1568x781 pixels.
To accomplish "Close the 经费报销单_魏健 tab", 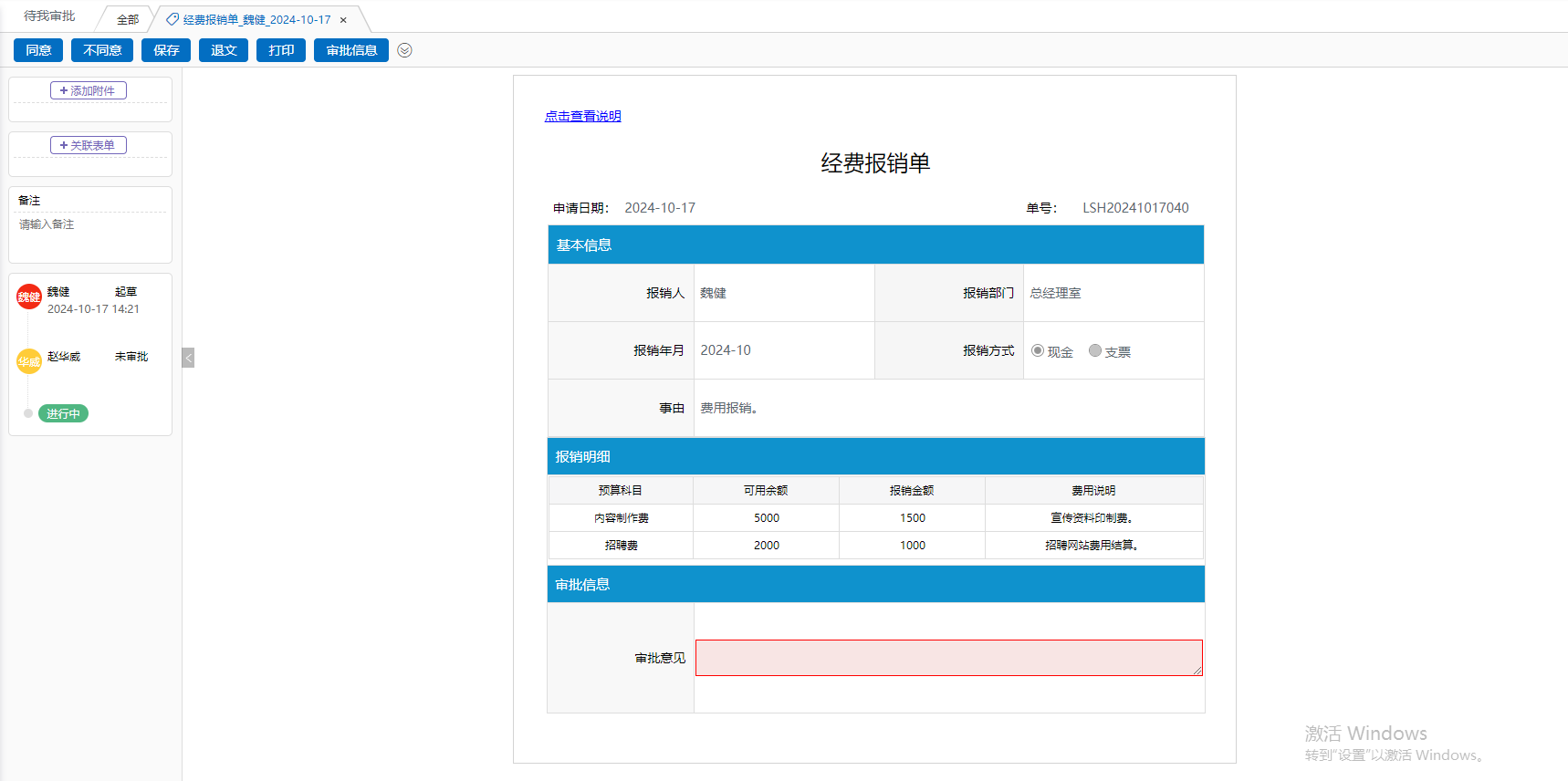I will [343, 20].
